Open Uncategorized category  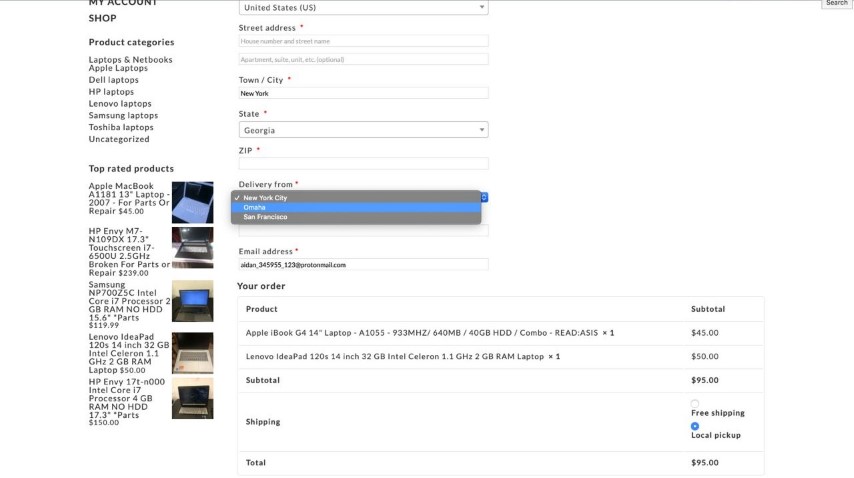(x=119, y=139)
